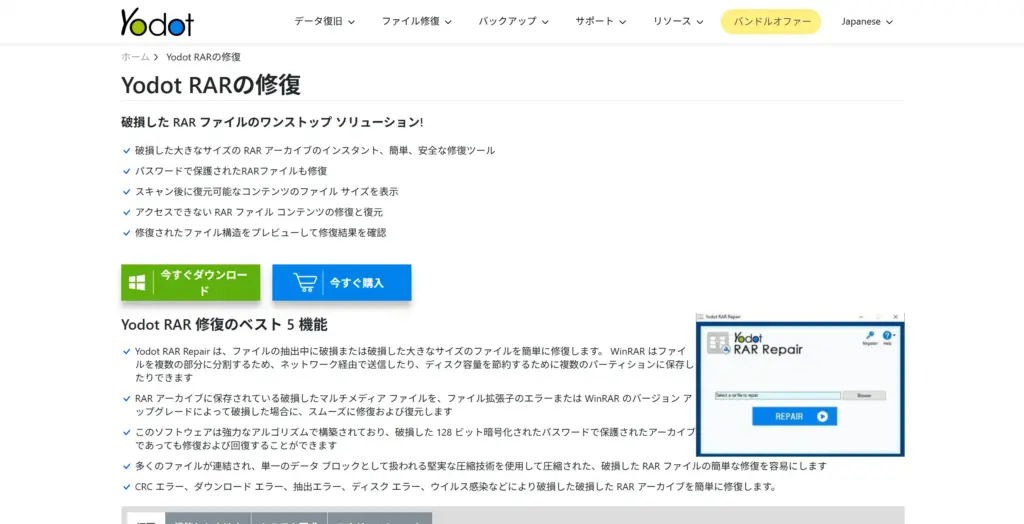
Task: Click the RAR Repair app logo icon in the preview
Action: tap(717, 343)
